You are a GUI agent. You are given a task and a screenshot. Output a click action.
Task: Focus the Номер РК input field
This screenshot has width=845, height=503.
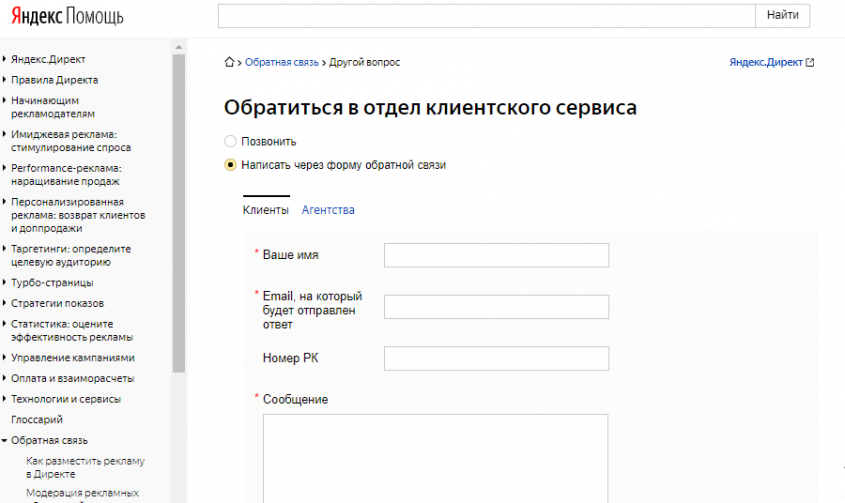(496, 359)
